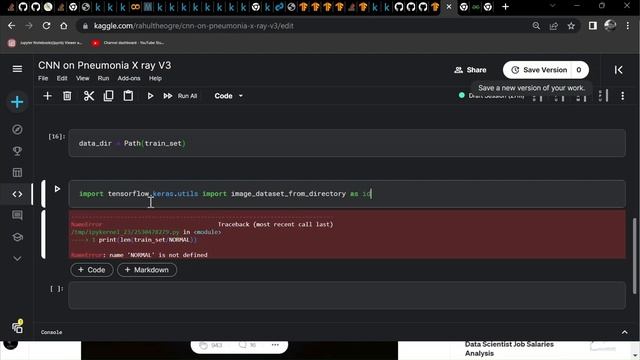Close the active browser tab
Screen dimensions: 640x360
[x=449, y=7]
